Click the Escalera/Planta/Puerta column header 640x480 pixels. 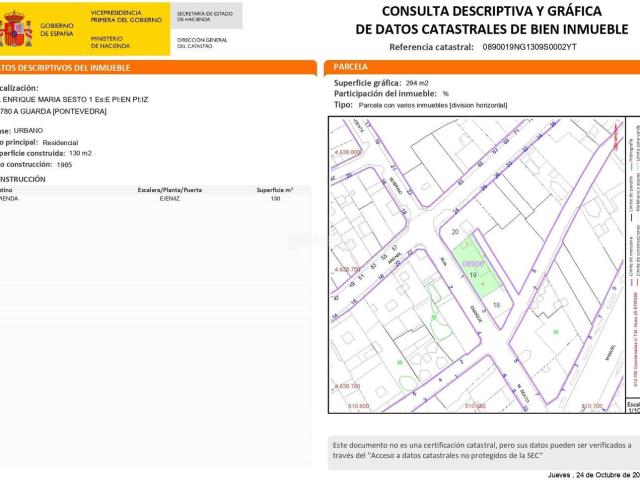coord(169,189)
